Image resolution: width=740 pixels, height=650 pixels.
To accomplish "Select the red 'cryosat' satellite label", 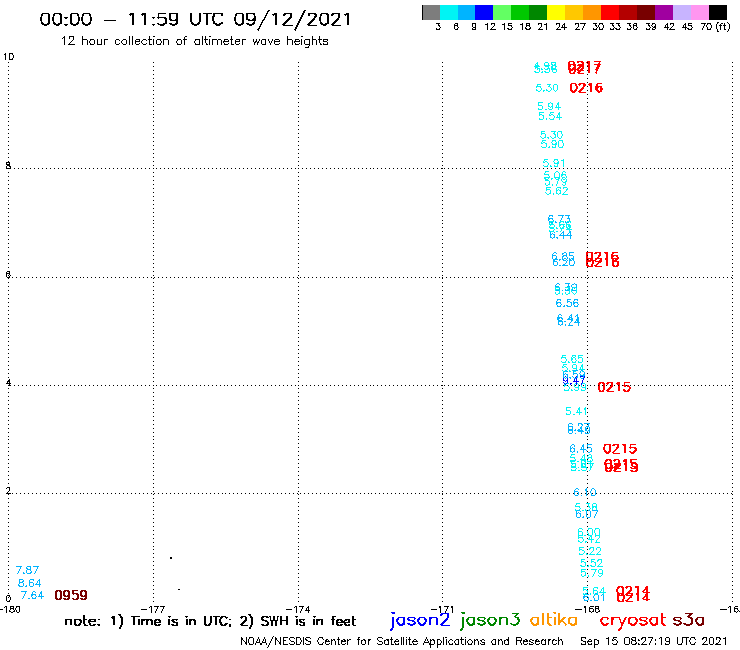I will pos(633,620).
